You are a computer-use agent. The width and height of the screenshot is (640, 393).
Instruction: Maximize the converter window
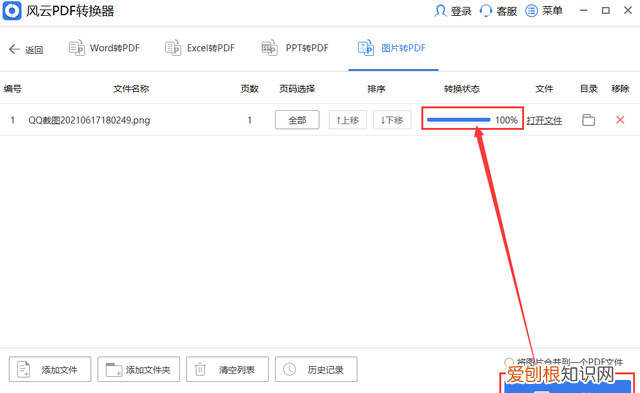606,10
